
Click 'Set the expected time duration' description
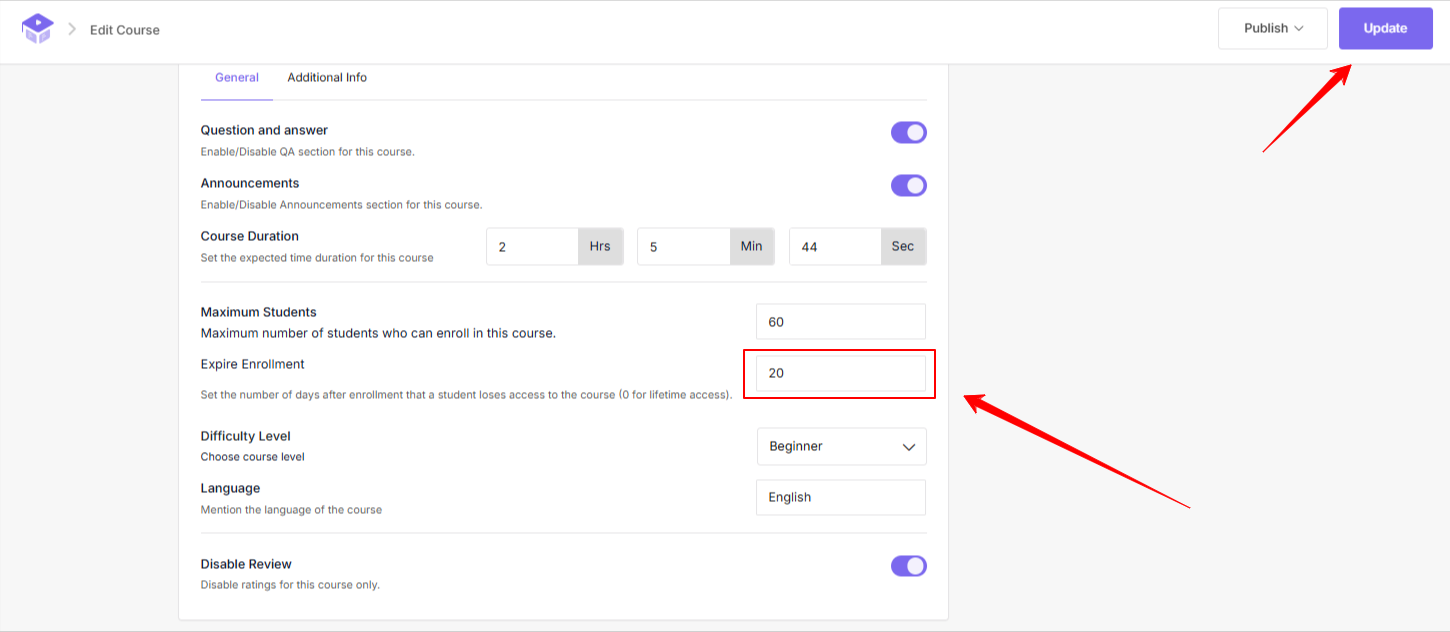tap(317, 258)
